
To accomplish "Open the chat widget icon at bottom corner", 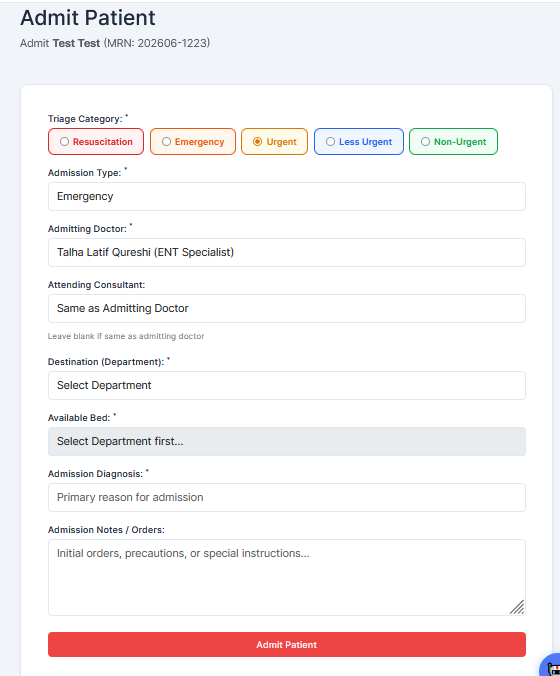I will 551,666.
